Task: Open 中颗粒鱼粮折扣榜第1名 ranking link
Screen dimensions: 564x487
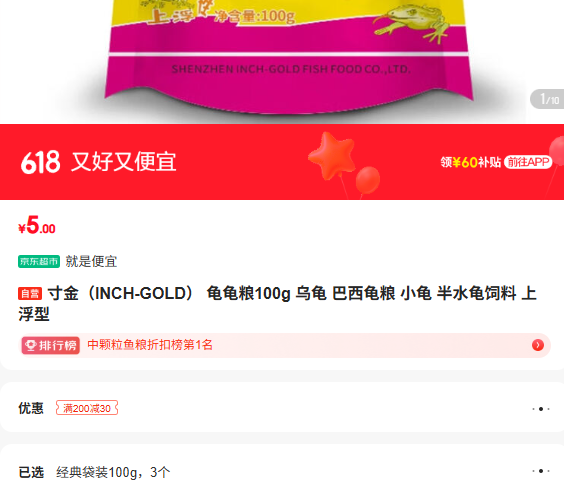Action: (150, 345)
